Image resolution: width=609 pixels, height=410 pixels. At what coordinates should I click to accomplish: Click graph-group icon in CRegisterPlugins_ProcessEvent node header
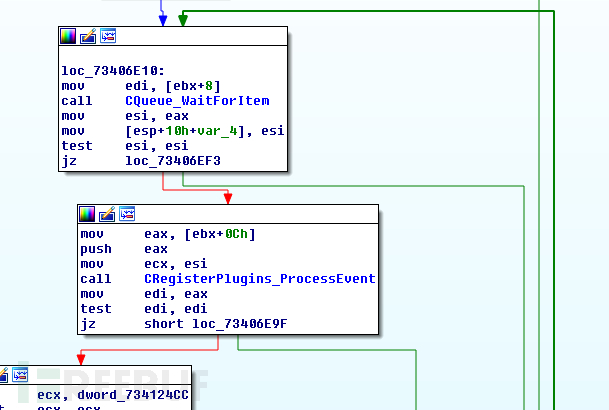click(127, 214)
